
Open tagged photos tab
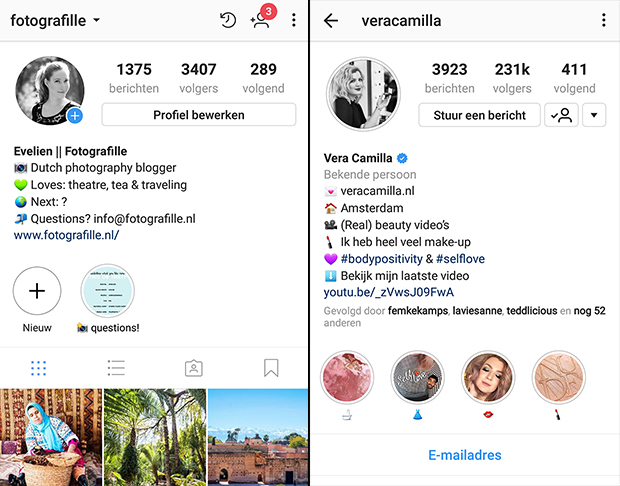tap(194, 368)
